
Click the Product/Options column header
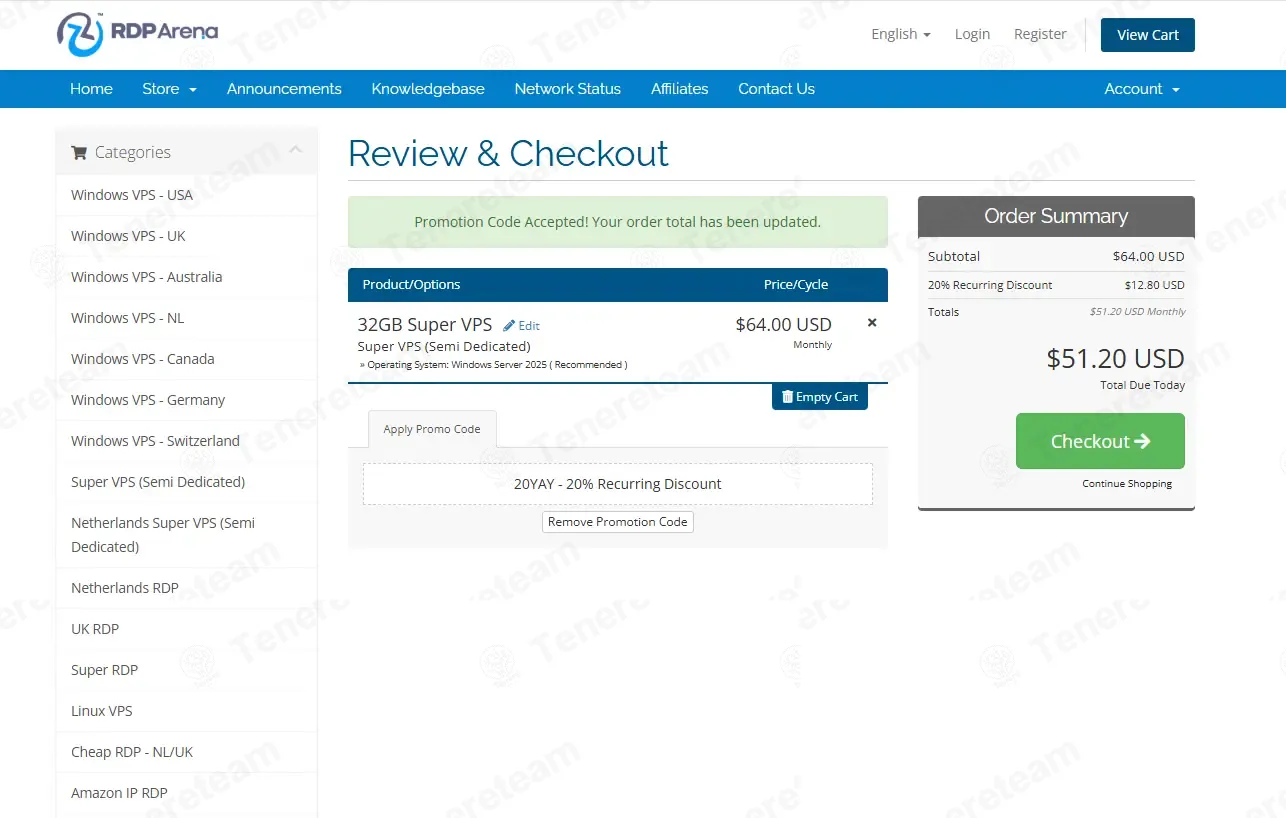tap(411, 285)
